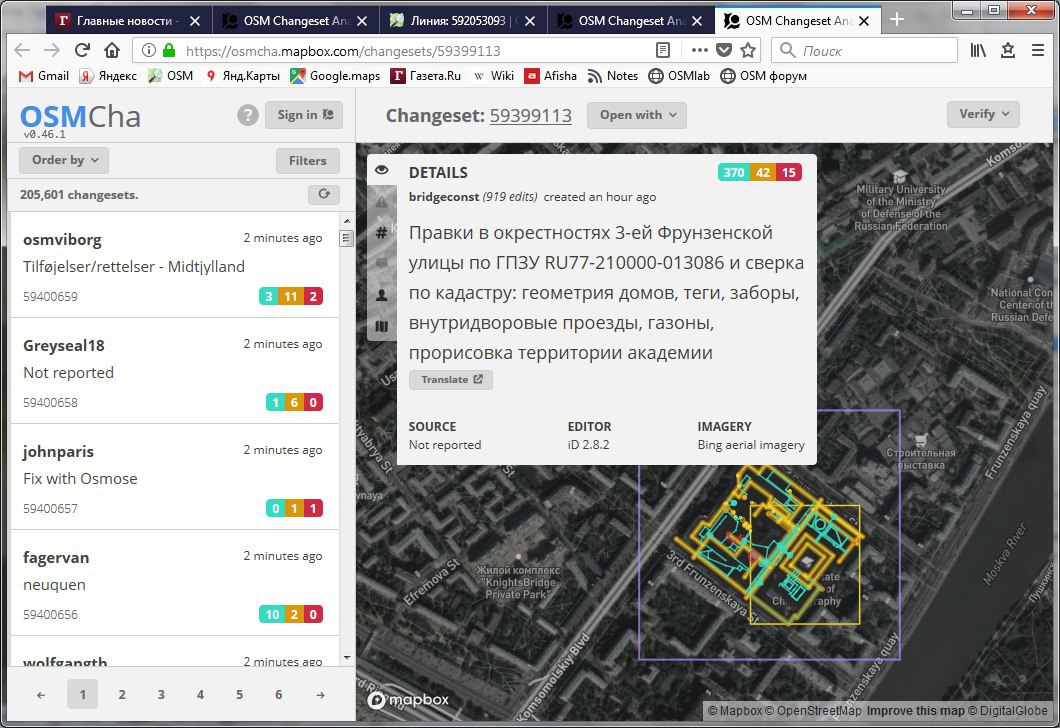Open changeset 59399113 link
This screenshot has width=1060, height=728.
tap(531, 116)
